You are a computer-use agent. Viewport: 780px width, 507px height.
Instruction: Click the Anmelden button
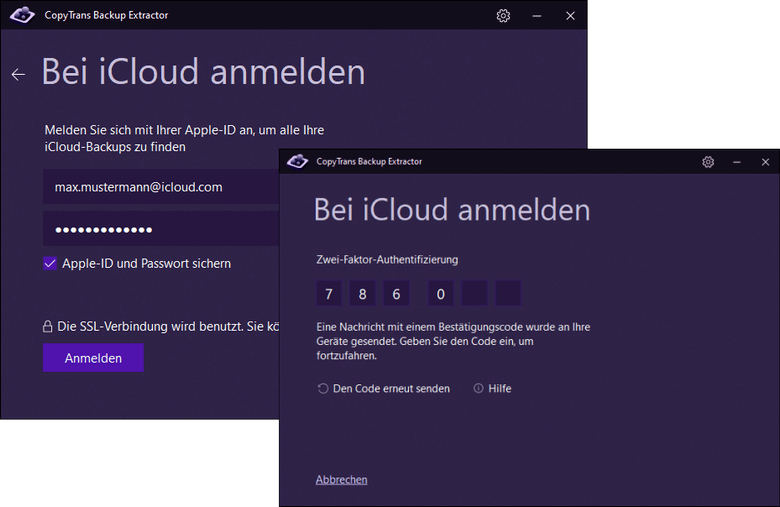93,358
